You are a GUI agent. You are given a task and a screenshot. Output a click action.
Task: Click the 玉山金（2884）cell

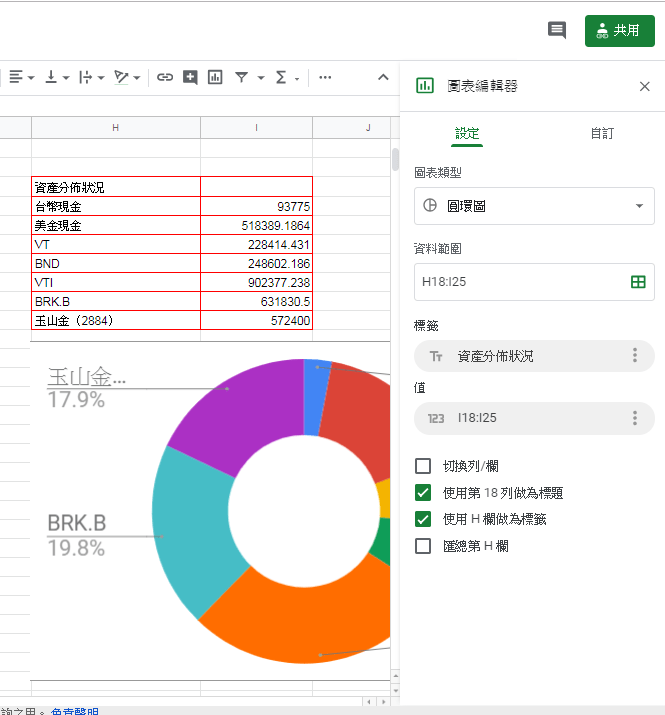[116, 321]
